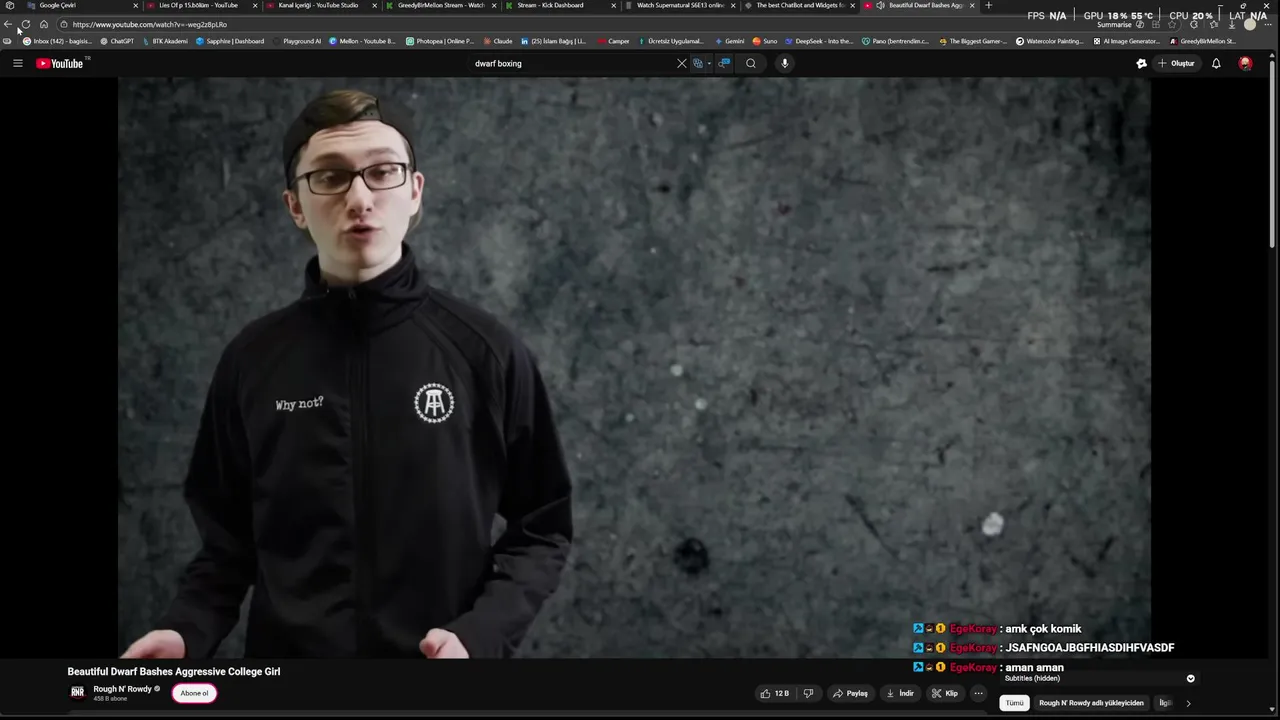The image size is (1280, 720).
Task: Click video title 'Beautiful Dwarf Bashes Aggressive College Girl'
Action: [174, 671]
